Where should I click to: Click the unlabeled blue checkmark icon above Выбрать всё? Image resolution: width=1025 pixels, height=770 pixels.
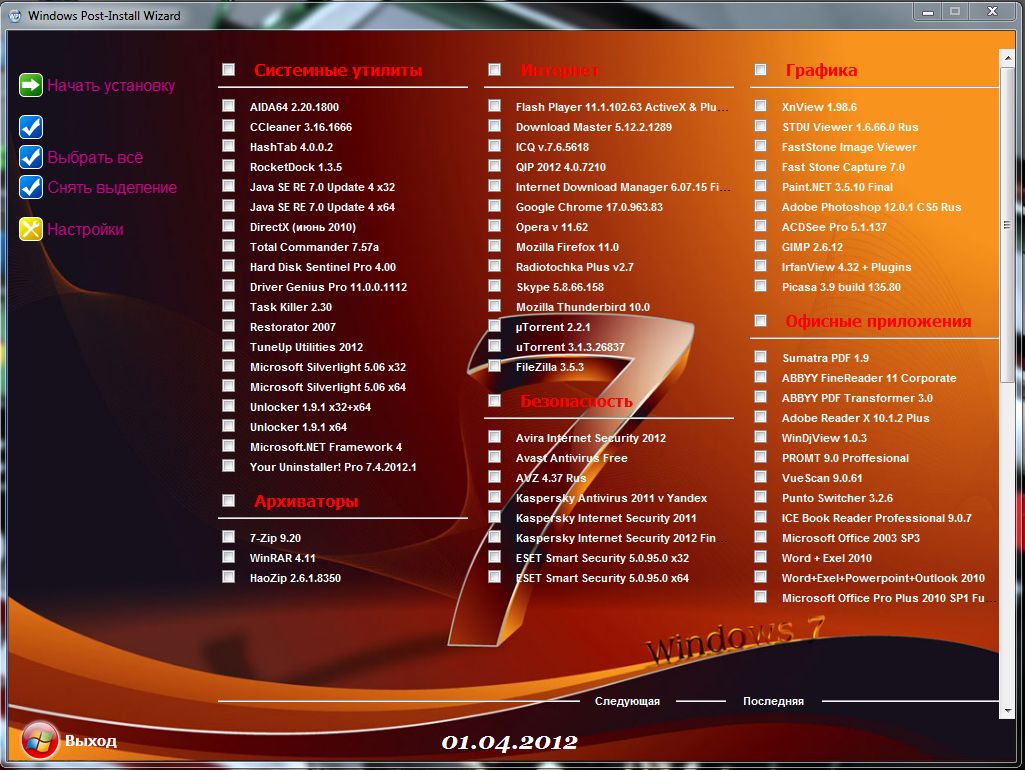[31, 127]
